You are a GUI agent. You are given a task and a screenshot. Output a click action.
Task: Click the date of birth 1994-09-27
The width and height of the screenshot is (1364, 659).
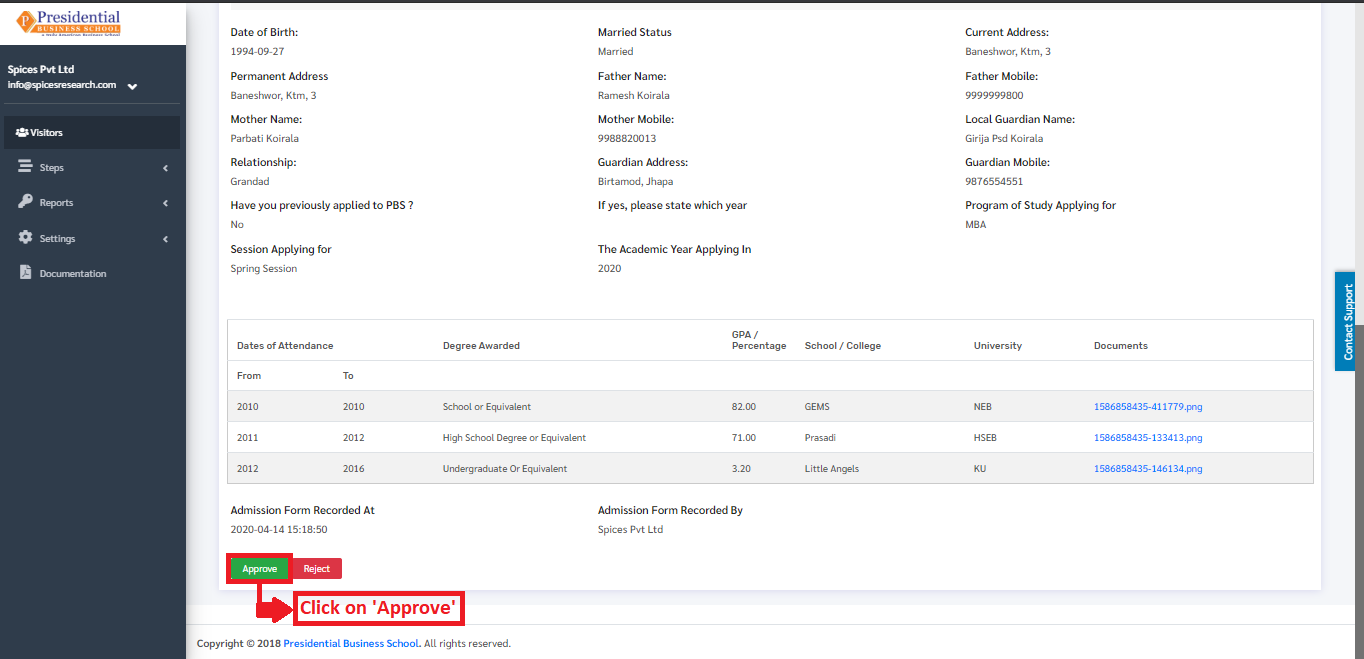tap(257, 52)
